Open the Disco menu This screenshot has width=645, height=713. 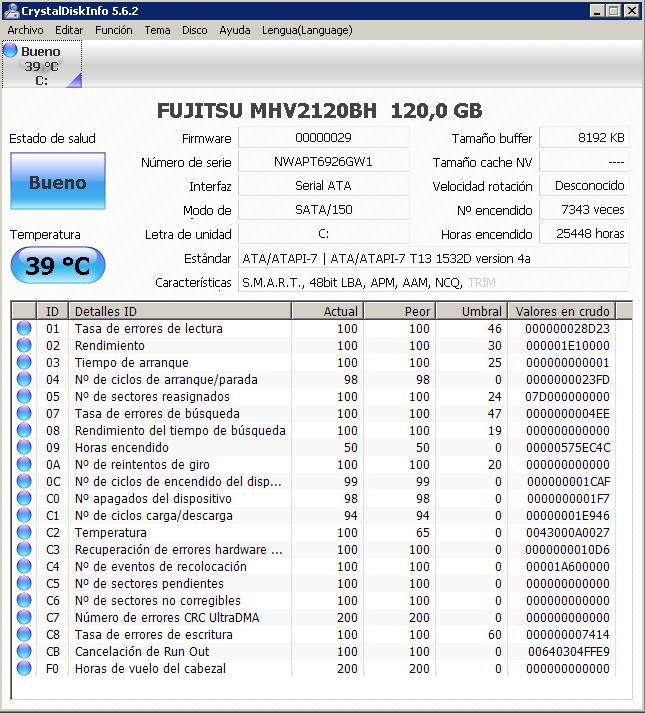coord(195,30)
